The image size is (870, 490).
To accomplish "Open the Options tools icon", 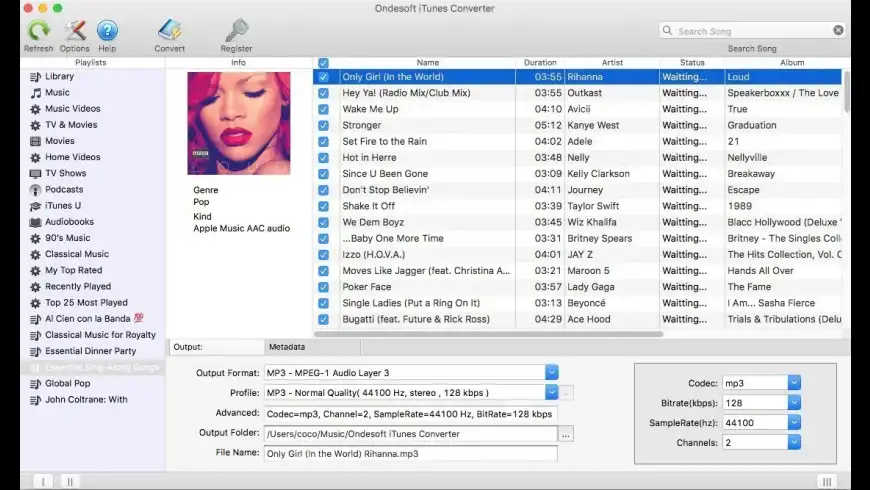I will click(74, 31).
